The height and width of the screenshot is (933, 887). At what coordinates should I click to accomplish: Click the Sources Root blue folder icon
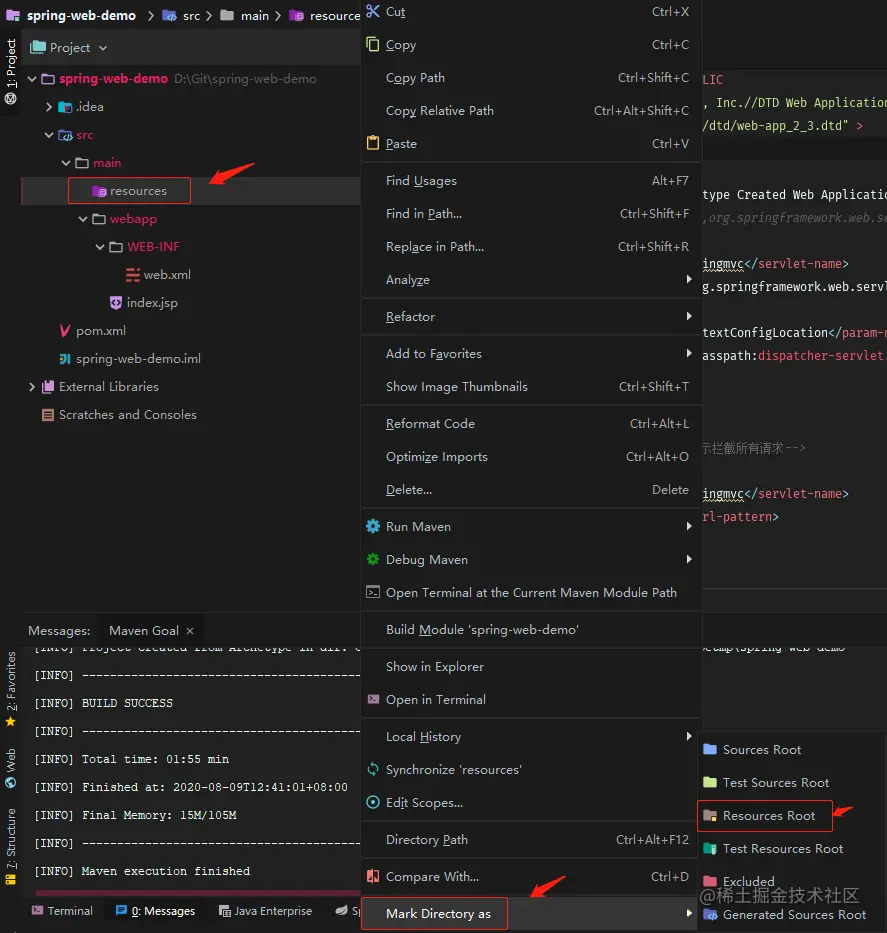coord(710,749)
